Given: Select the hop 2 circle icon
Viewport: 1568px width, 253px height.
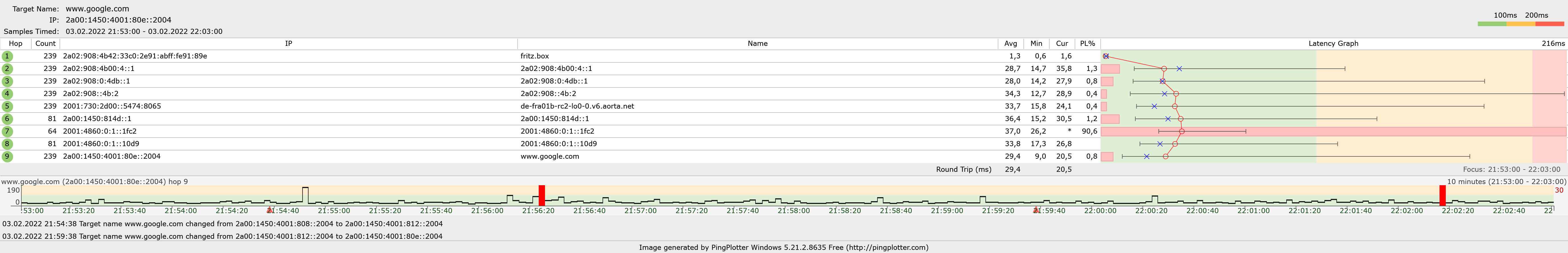Looking at the screenshot, I should 7,69.
